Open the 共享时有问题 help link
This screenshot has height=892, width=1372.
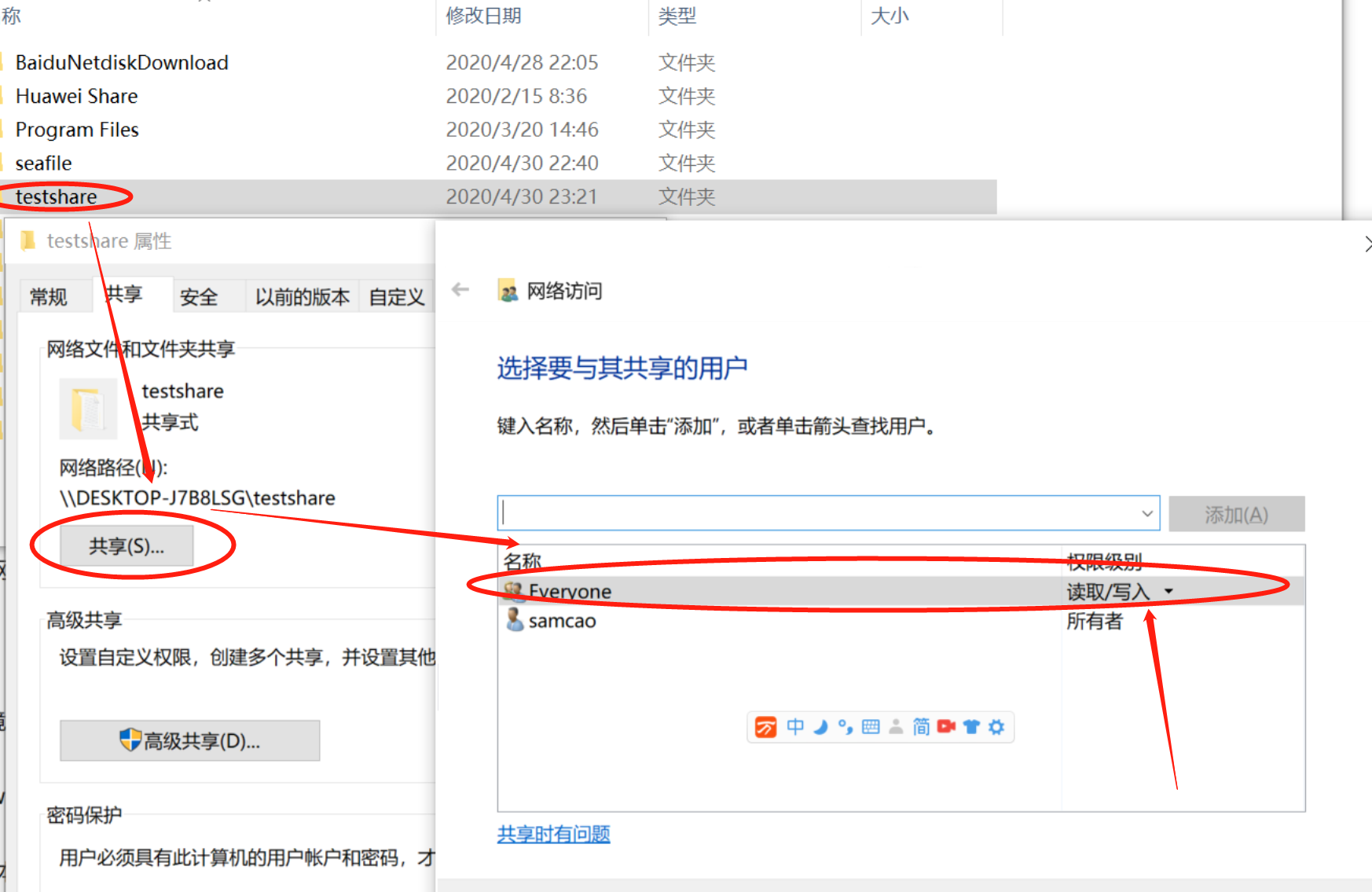pos(553,834)
